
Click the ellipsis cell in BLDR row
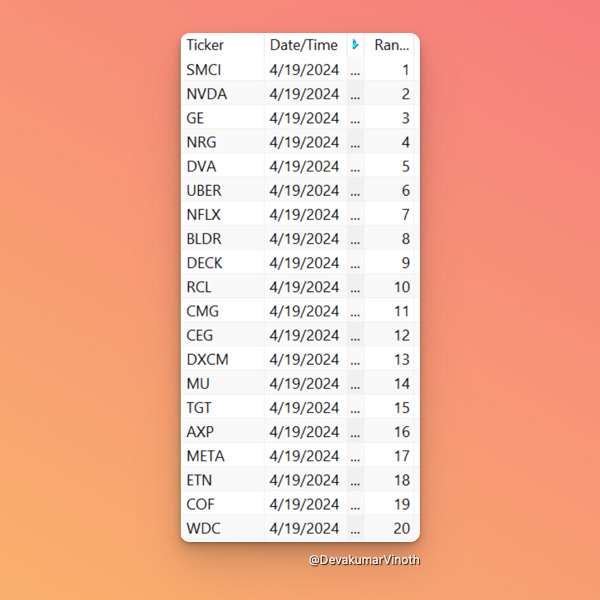pyautogui.click(x=355, y=238)
